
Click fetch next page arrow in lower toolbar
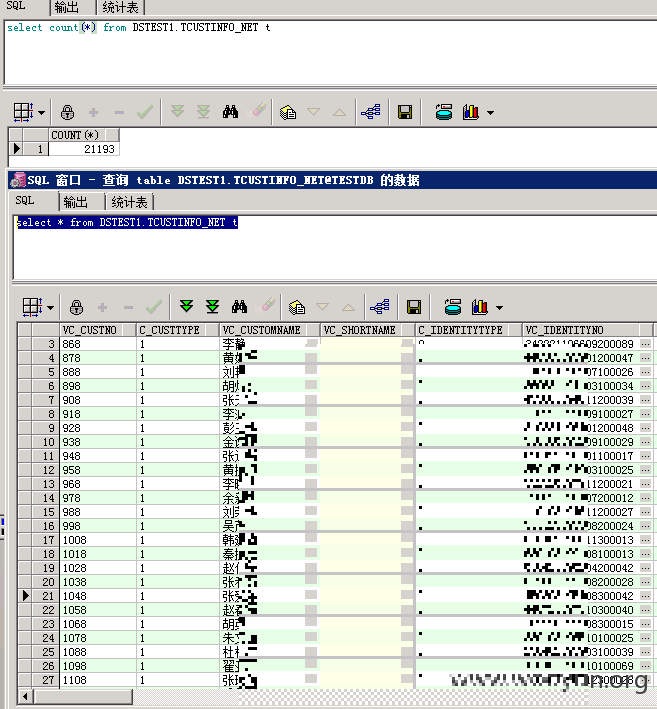[x=186, y=307]
